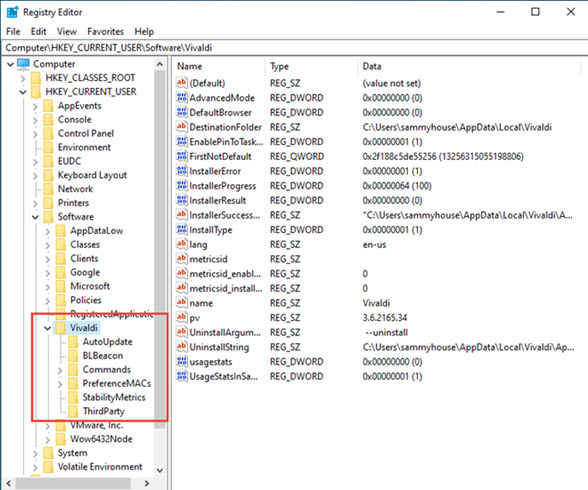Viewport: 588px width, 490px height.
Task: Click tree pane scroll up arrow
Action: [160, 64]
